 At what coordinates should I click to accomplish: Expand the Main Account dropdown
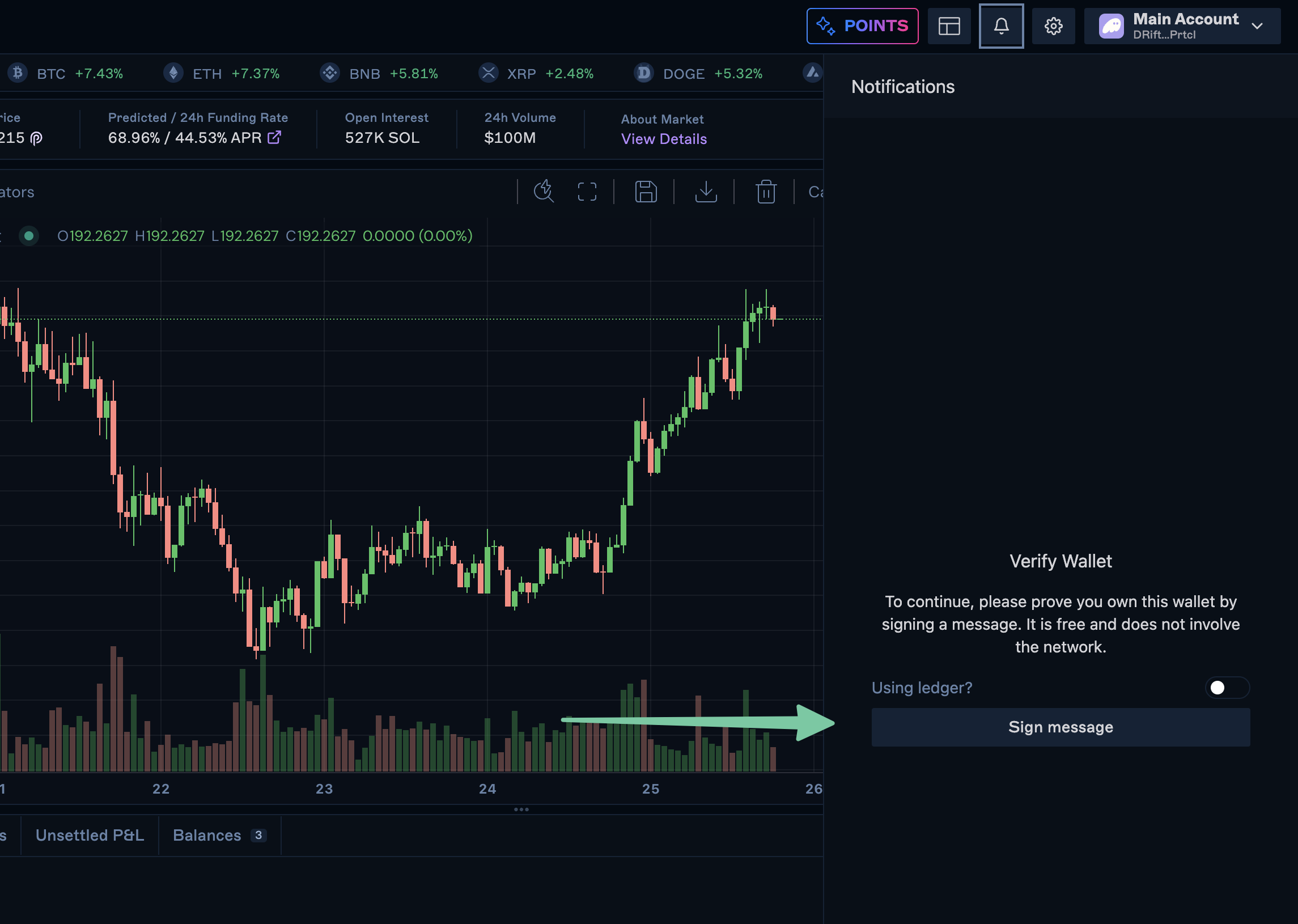pos(1258,26)
